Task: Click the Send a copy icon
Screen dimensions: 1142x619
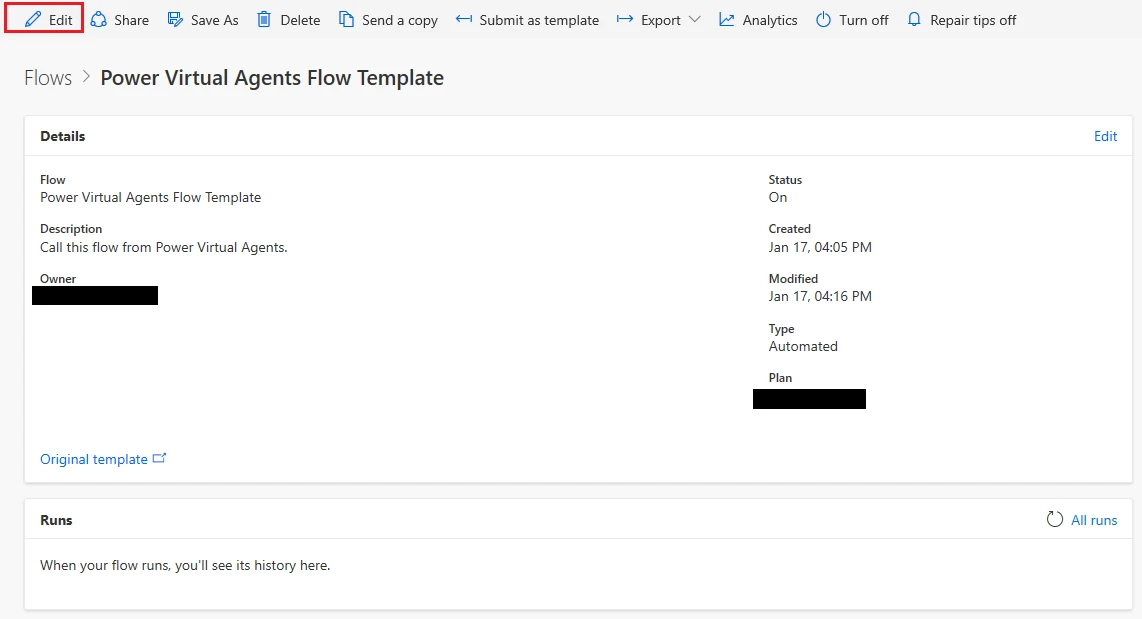Action: 346,19
